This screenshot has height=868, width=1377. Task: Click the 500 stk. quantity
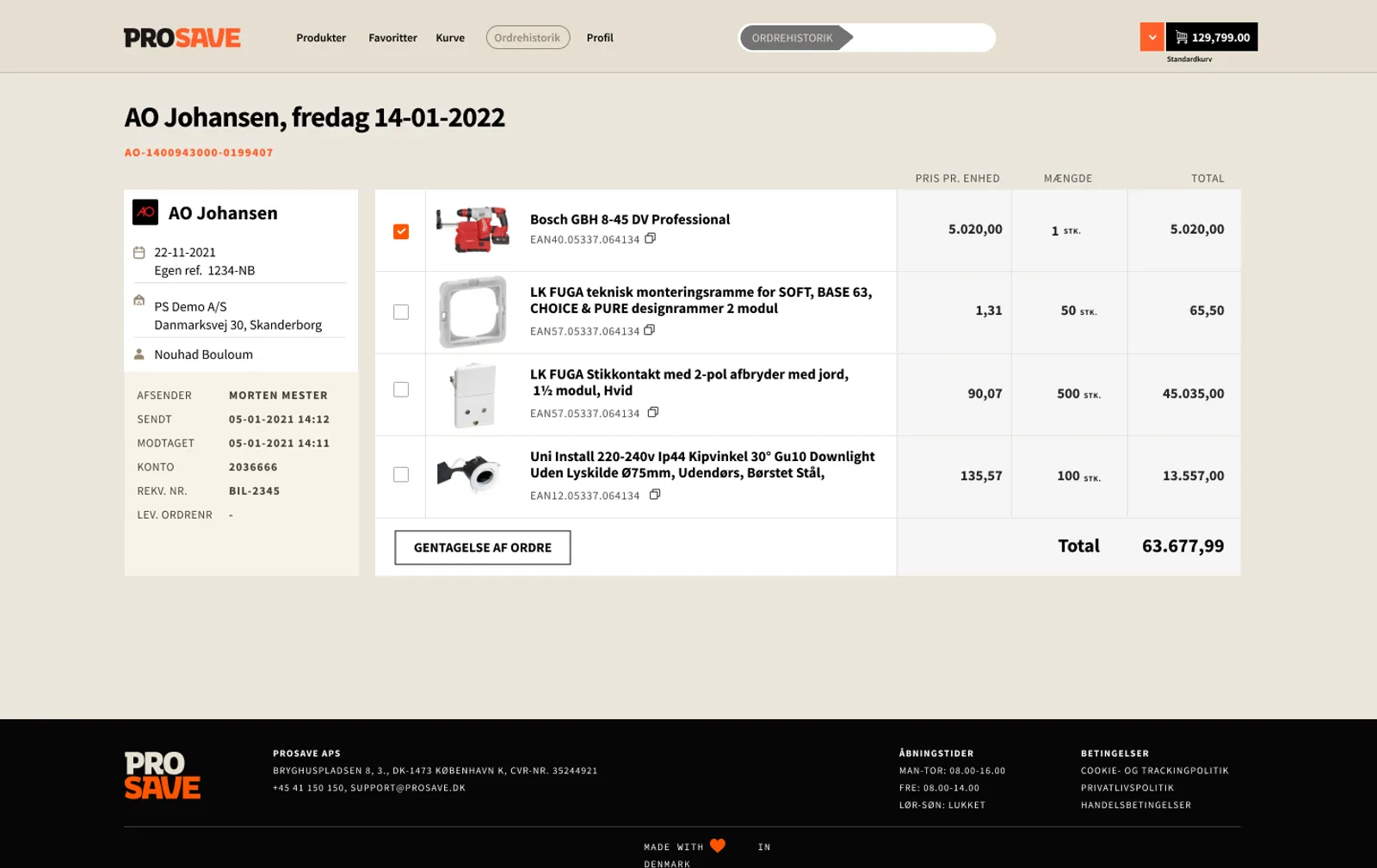coord(1078,393)
